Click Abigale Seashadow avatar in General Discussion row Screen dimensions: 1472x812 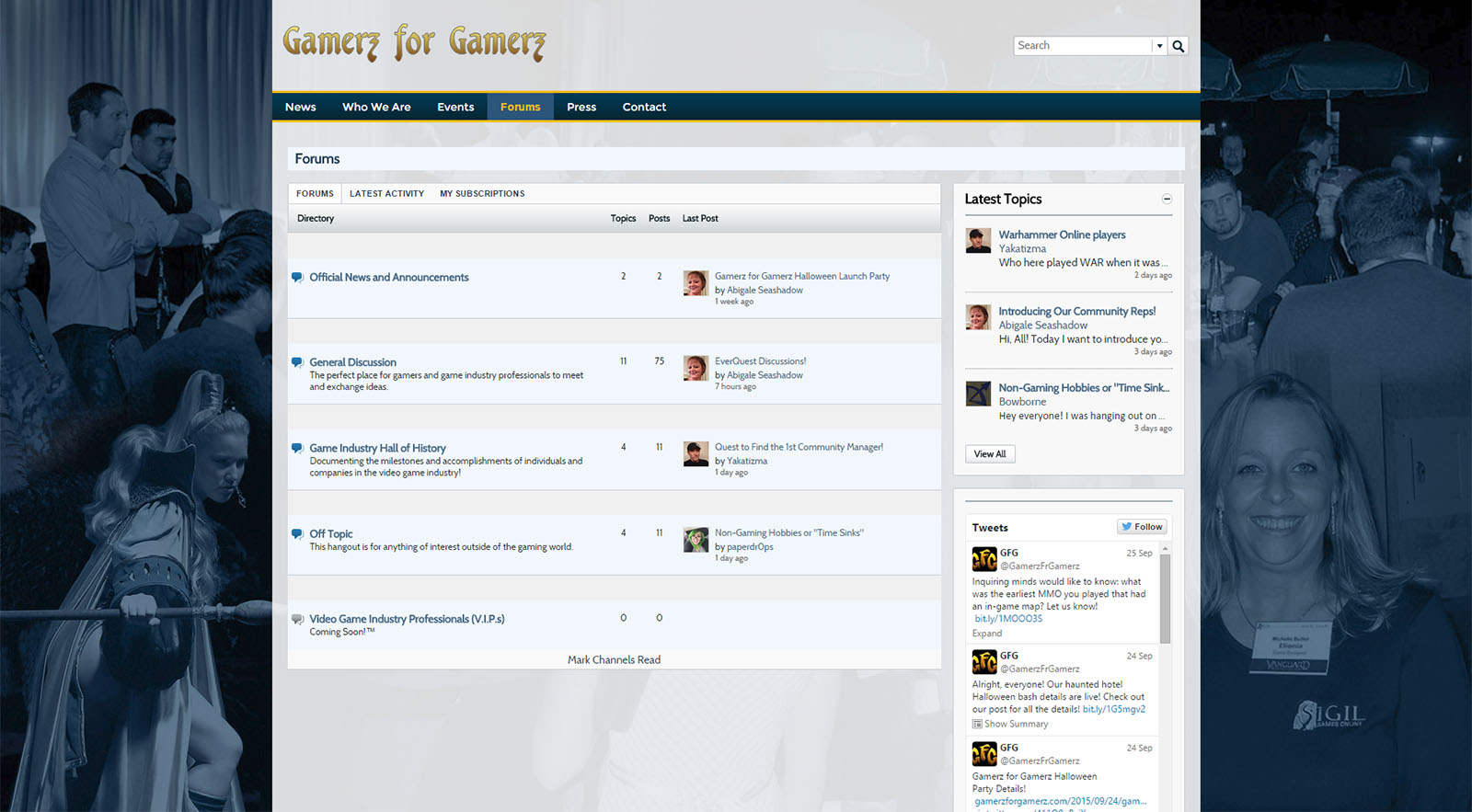coord(696,368)
